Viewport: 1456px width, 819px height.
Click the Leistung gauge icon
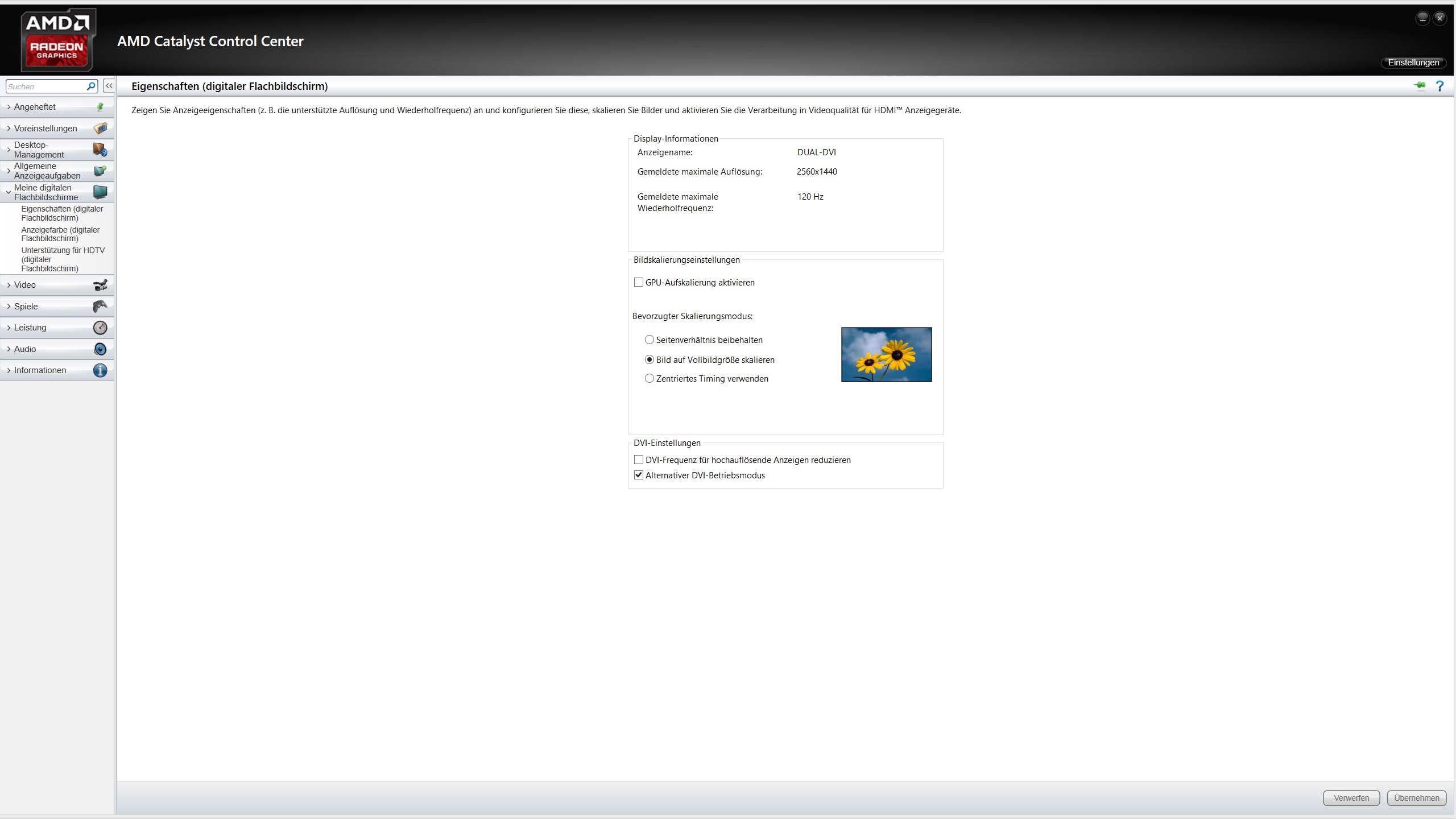coord(100,328)
